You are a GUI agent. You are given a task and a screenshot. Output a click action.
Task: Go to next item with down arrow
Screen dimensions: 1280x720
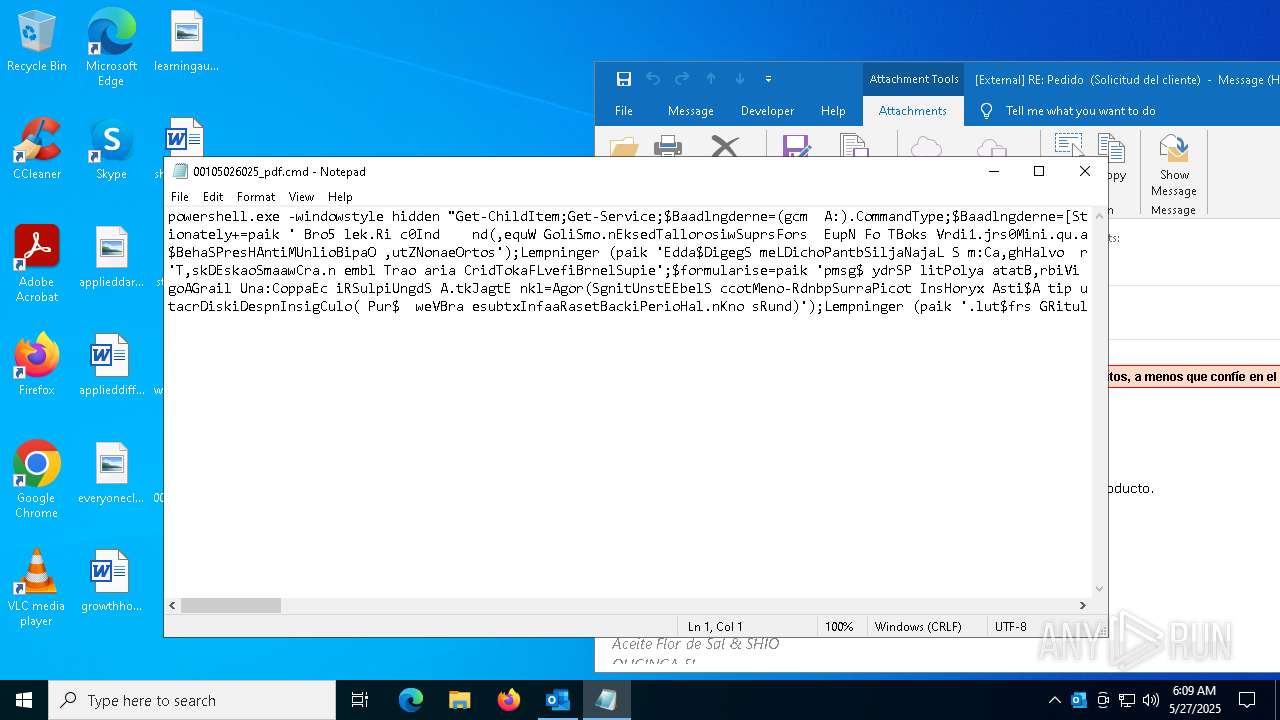point(740,79)
